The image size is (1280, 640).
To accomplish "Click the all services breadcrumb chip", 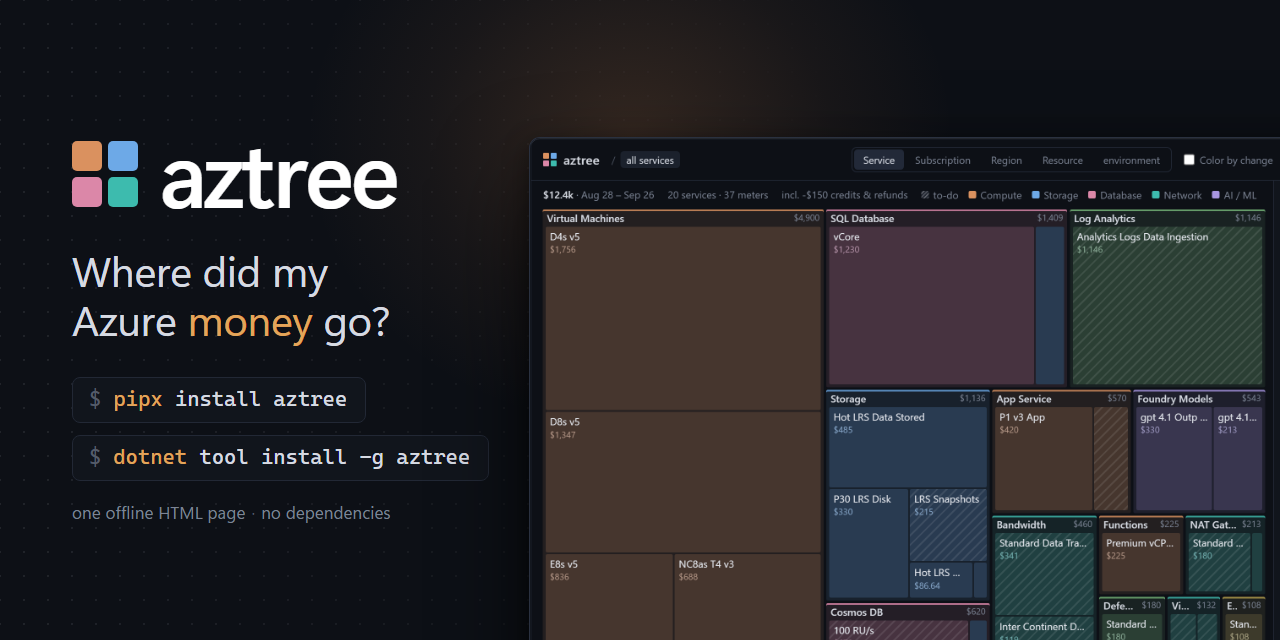I will click(650, 160).
